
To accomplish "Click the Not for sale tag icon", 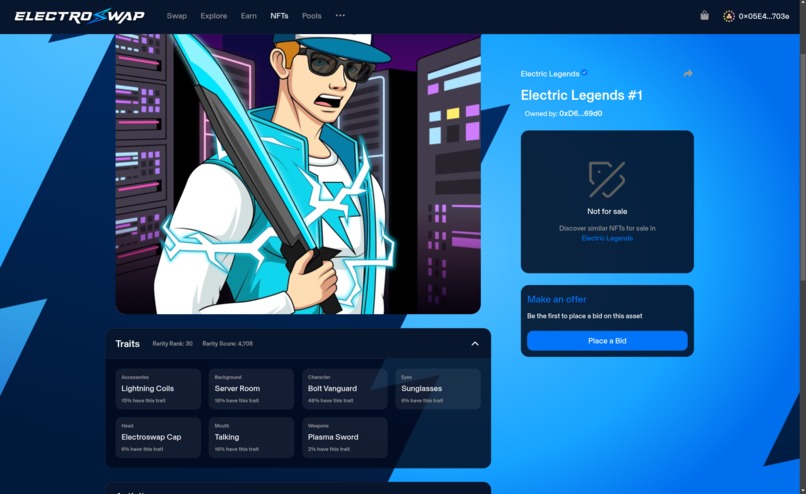I will (x=607, y=179).
